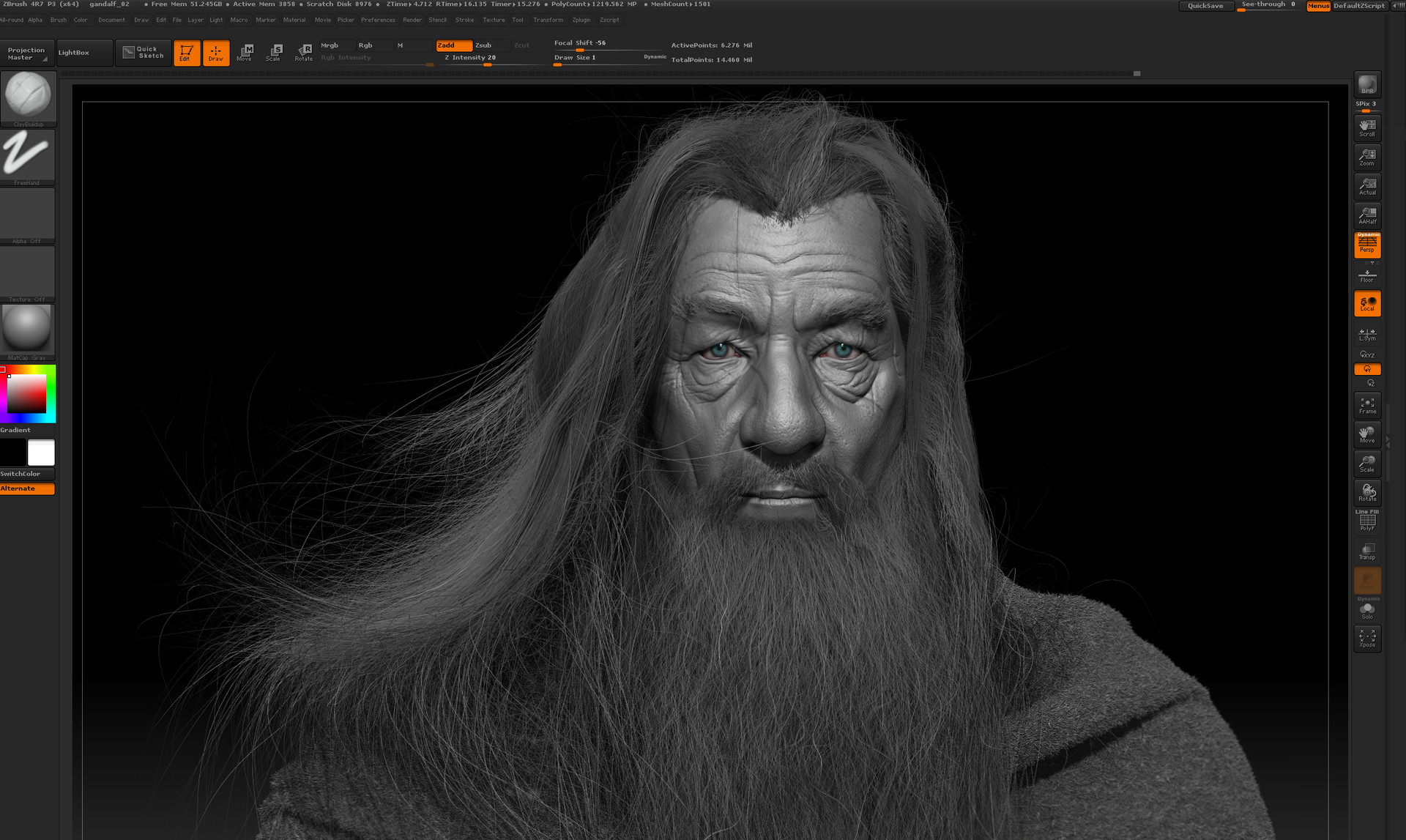Activate the Edit mode button
This screenshot has height=840, width=1406.
coord(187,53)
